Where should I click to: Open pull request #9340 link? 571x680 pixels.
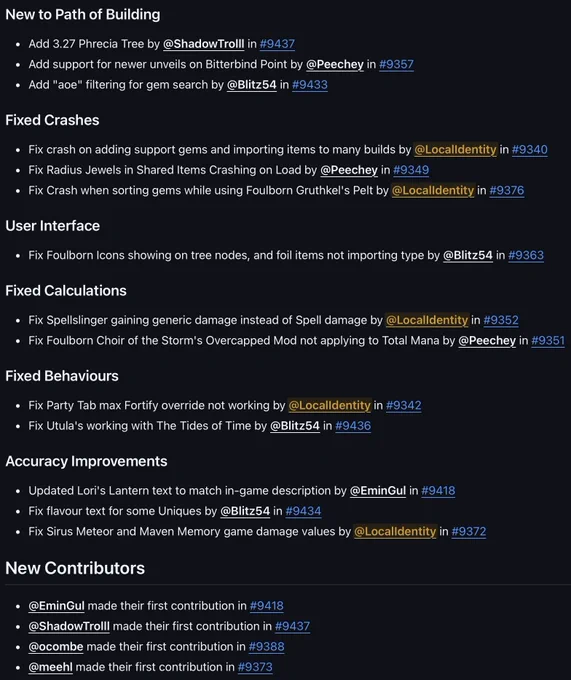(x=529, y=150)
